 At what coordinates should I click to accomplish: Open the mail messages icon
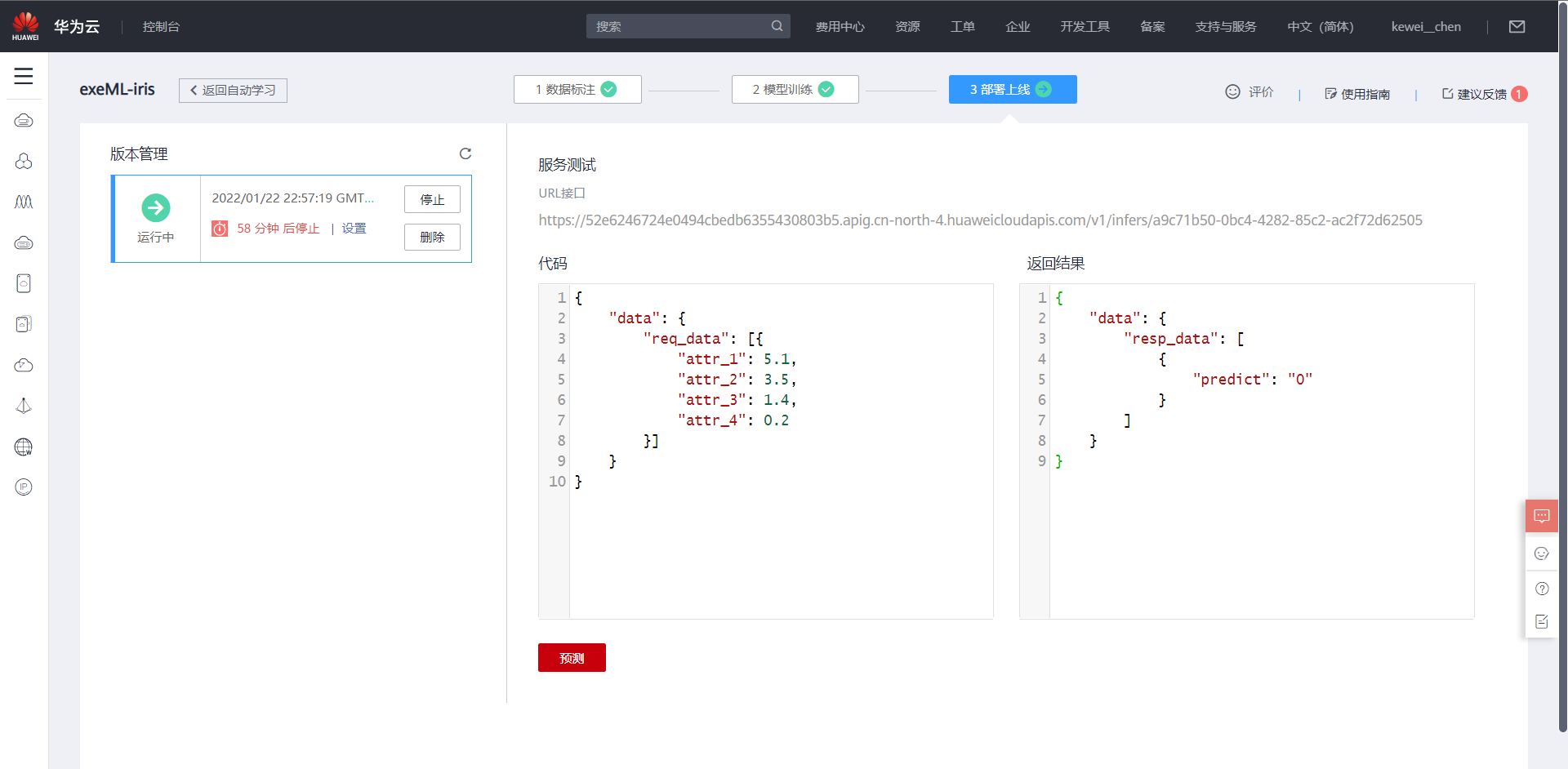point(1517,27)
